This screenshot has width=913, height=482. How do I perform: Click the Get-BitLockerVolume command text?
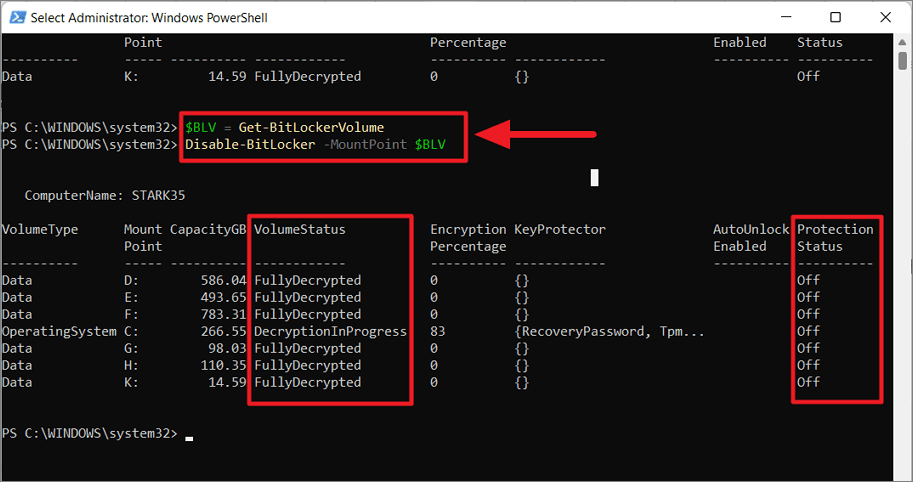(x=311, y=127)
